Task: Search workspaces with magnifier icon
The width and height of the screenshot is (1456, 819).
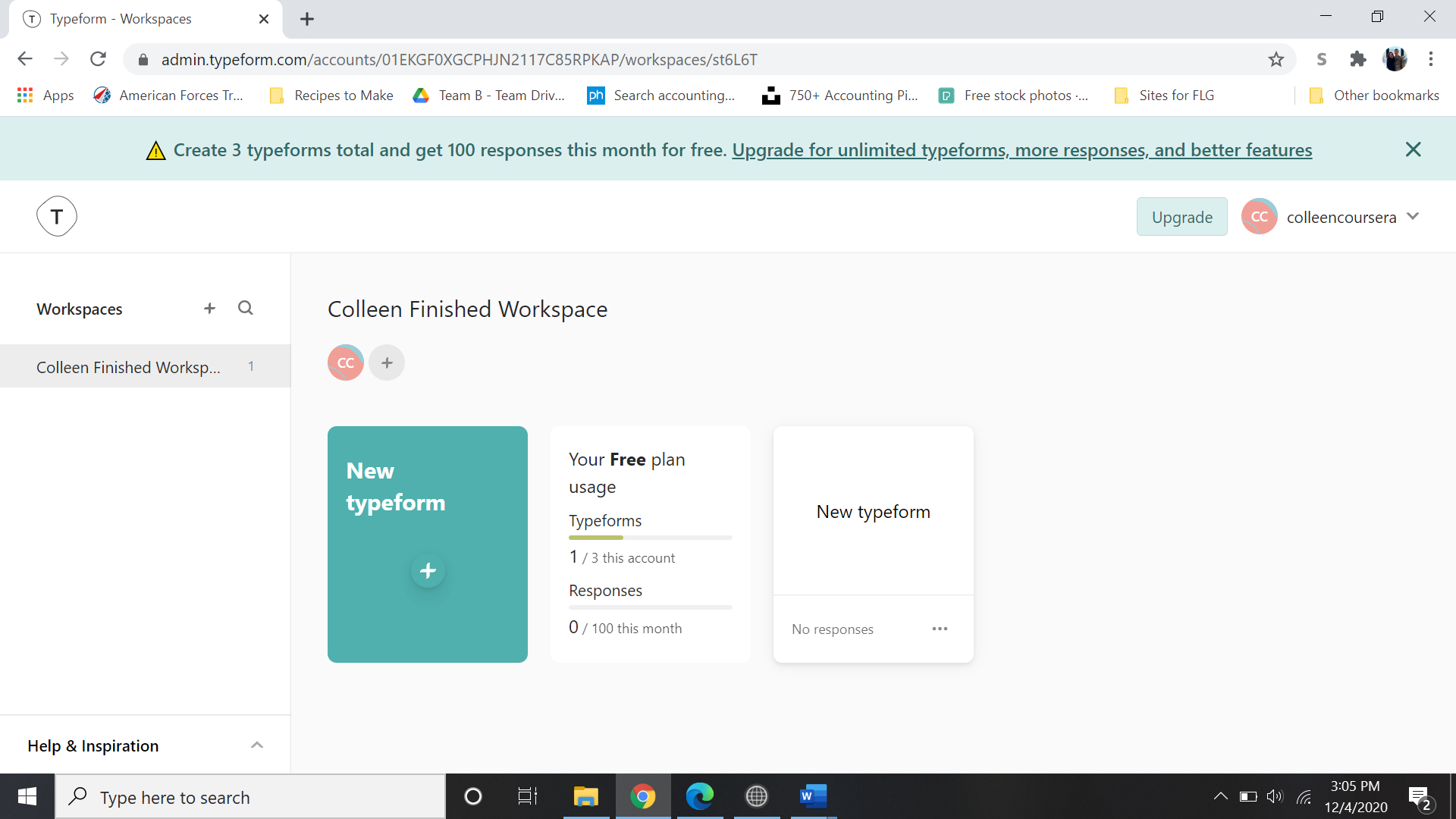Action: click(245, 309)
